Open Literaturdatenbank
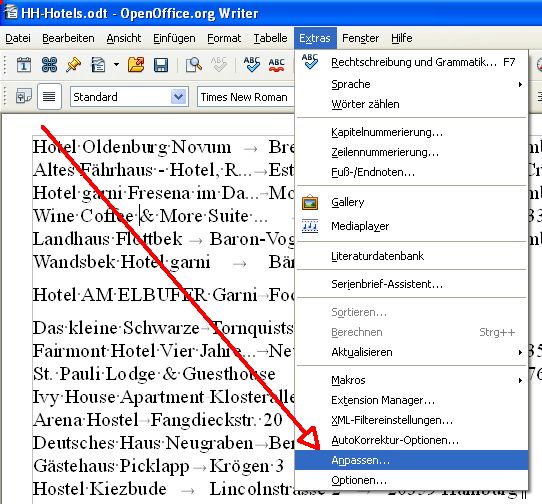 [411, 256]
